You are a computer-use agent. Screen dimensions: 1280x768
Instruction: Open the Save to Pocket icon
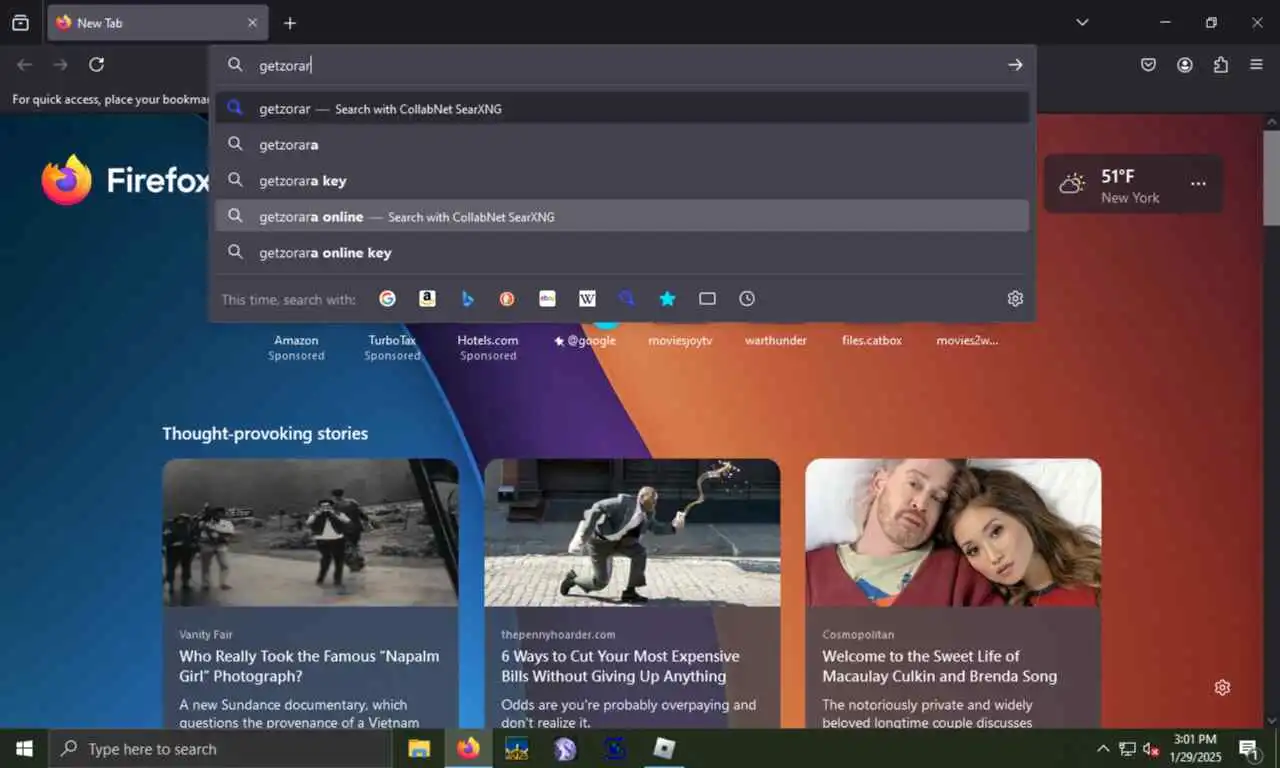point(1148,65)
